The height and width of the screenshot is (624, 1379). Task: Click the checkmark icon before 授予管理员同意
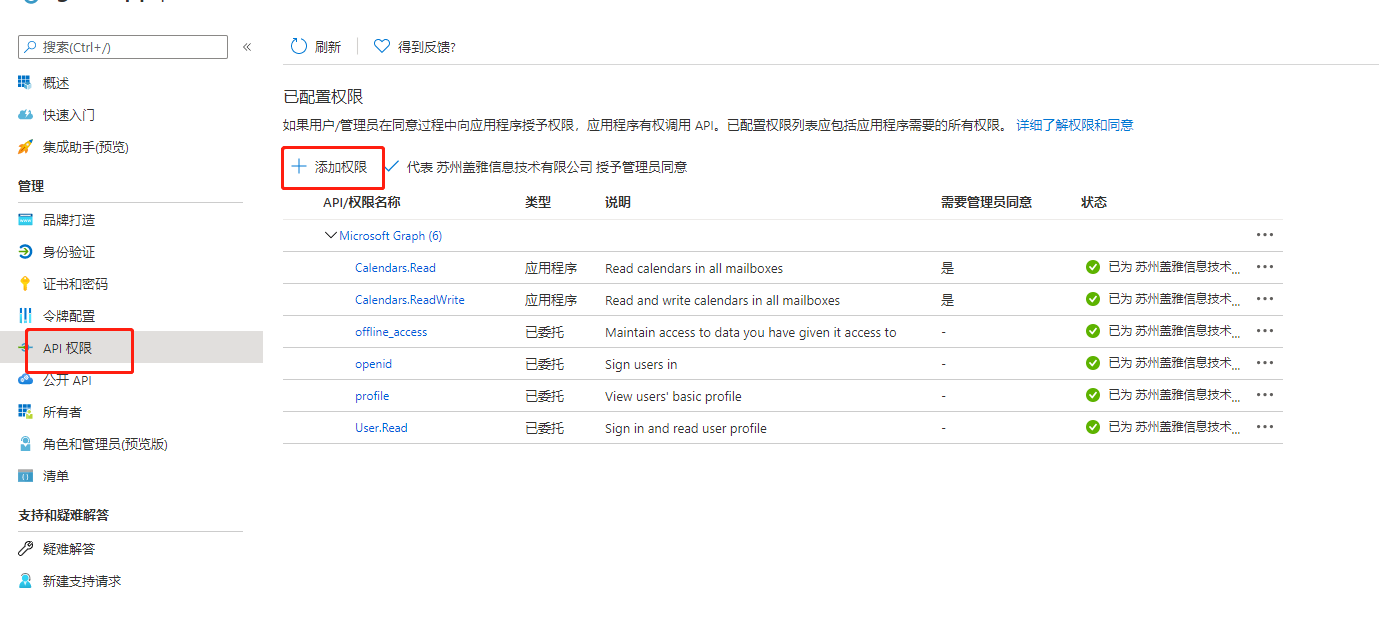point(392,167)
